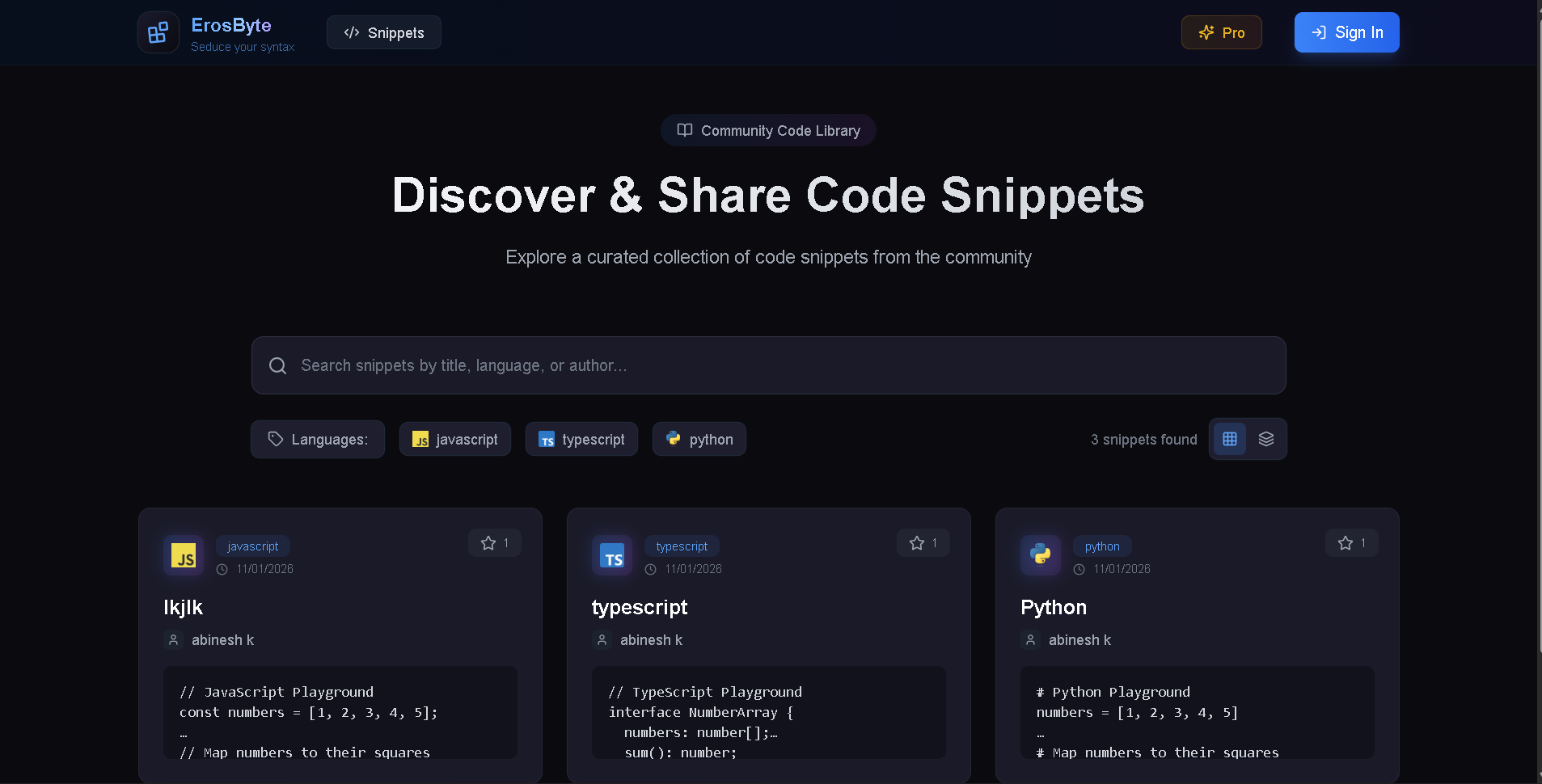Filter snippets by javascript language
The height and width of the screenshot is (784, 1542).
pyautogui.click(x=455, y=440)
